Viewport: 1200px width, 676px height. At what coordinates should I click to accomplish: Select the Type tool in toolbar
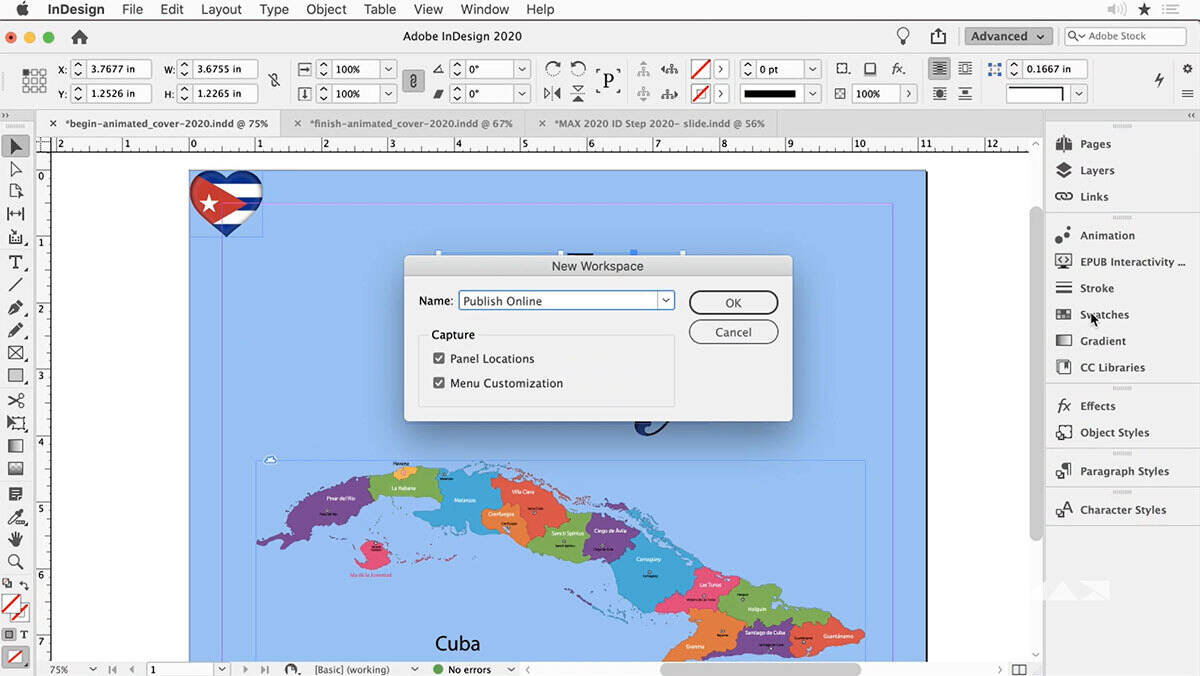16,262
